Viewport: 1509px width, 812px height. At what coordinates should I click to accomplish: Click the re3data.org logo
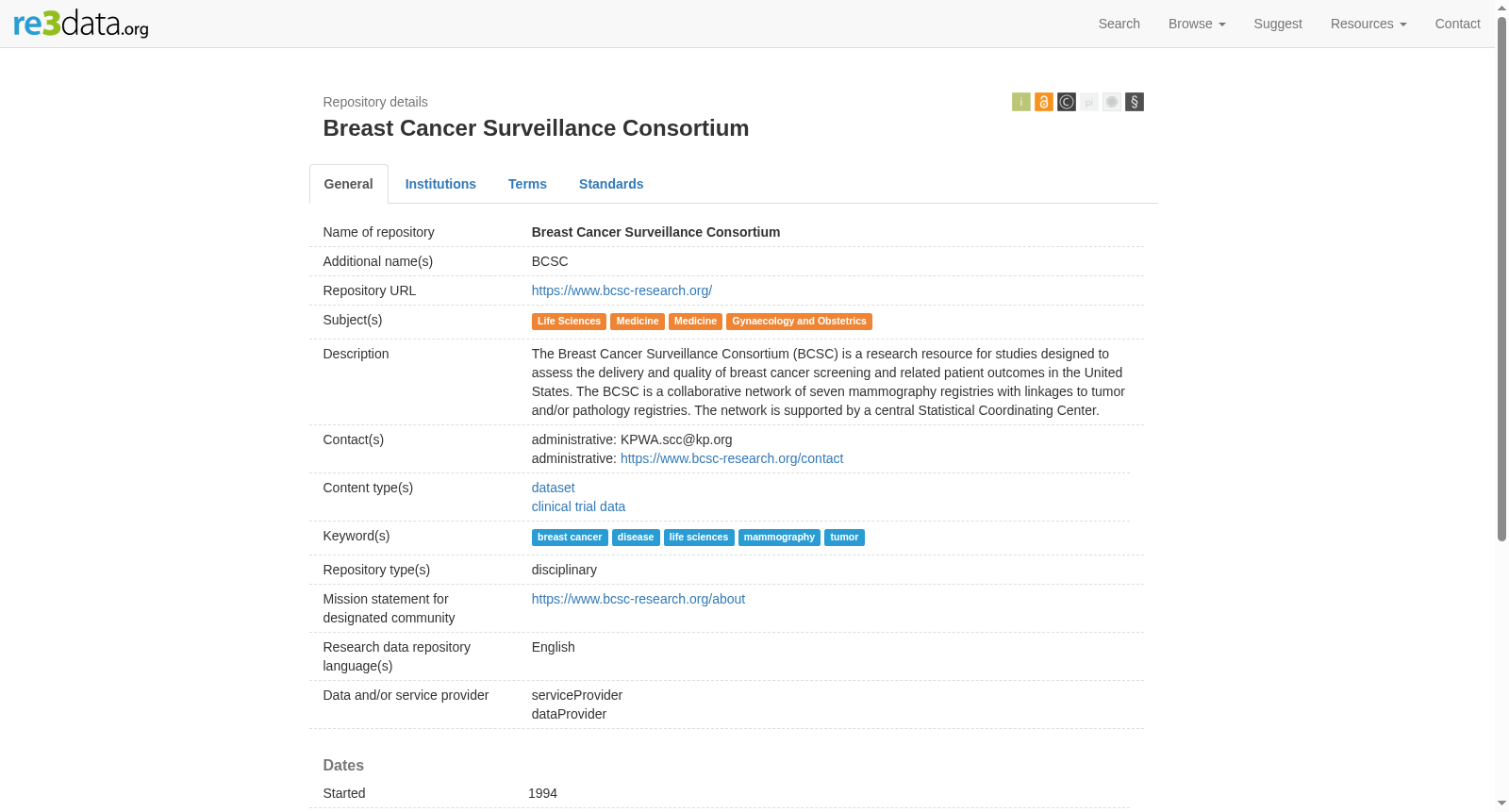click(x=81, y=24)
